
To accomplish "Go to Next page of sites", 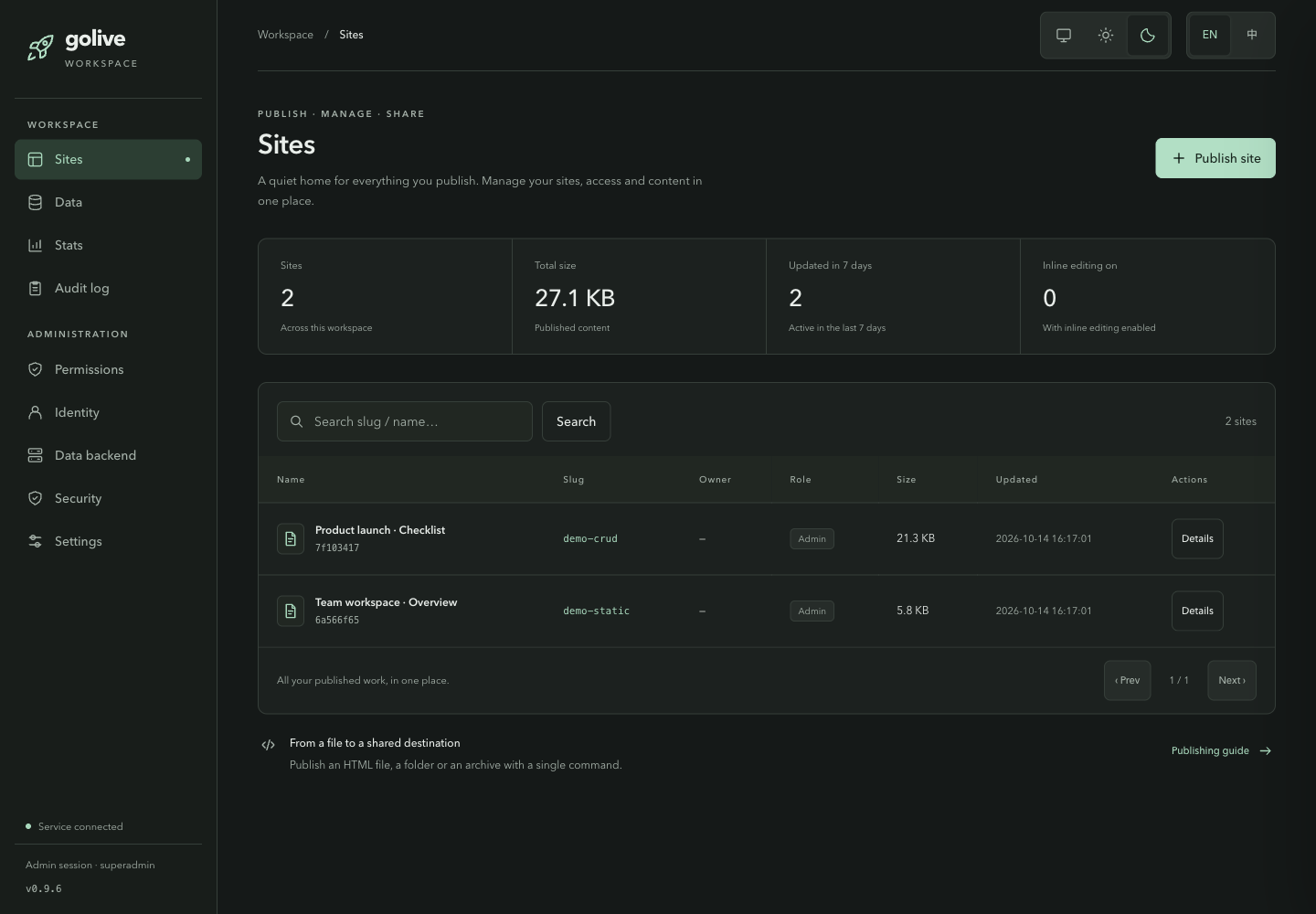I will [x=1232, y=680].
